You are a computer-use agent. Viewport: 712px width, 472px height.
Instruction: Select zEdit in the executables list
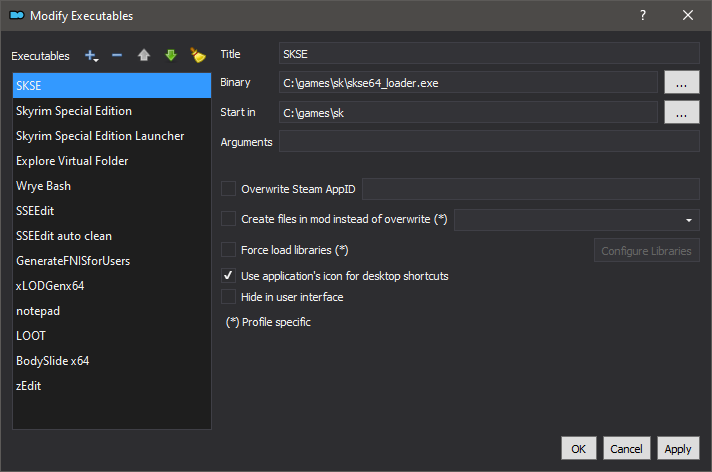[x=112, y=386]
